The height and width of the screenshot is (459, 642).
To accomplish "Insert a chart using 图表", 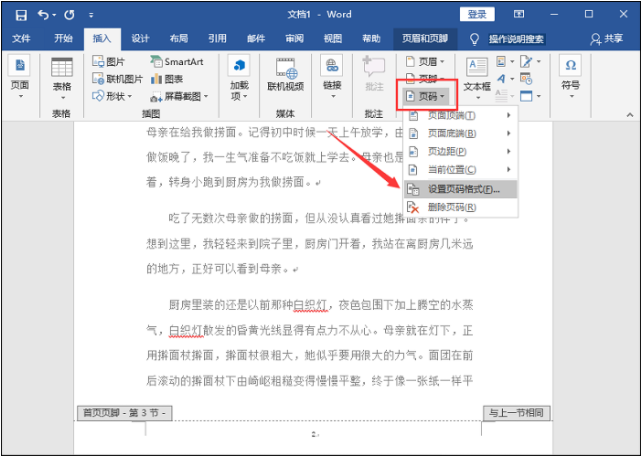I will coord(168,79).
